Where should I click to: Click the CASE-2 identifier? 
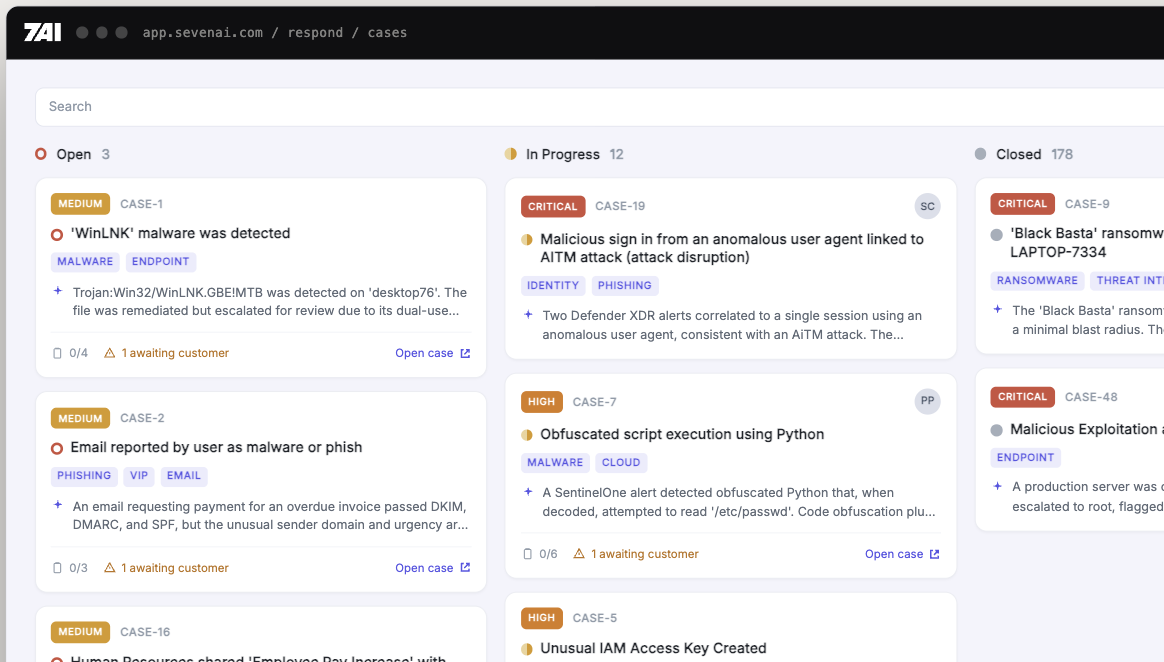click(x=143, y=418)
